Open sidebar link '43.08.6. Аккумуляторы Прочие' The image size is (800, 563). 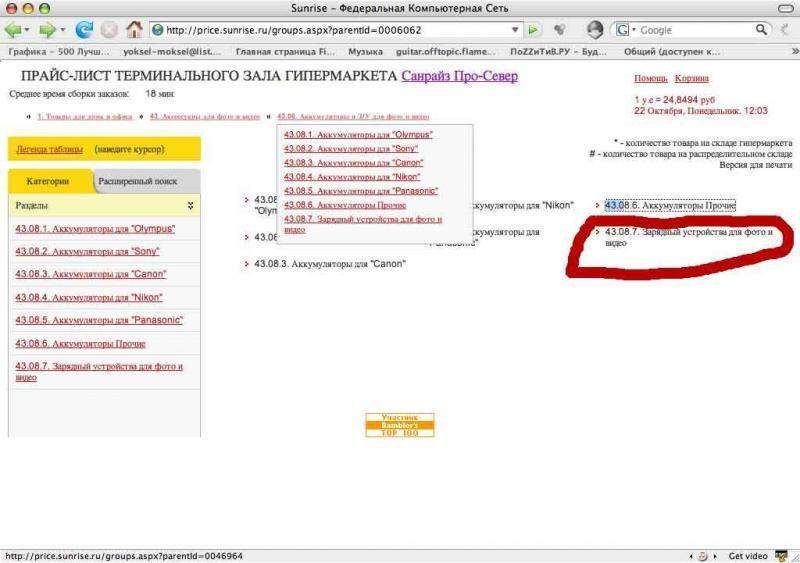[x=81, y=344]
